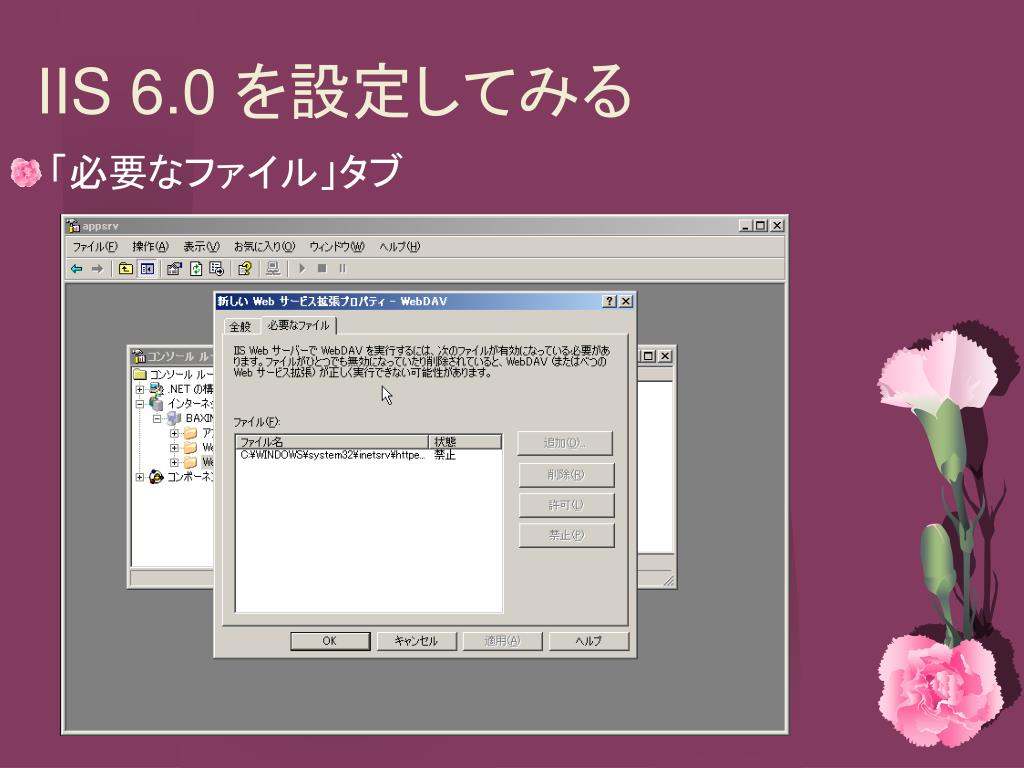Viewport: 1024px width, 768px height.
Task: Open the Properties toolbar icon
Action: (174, 268)
